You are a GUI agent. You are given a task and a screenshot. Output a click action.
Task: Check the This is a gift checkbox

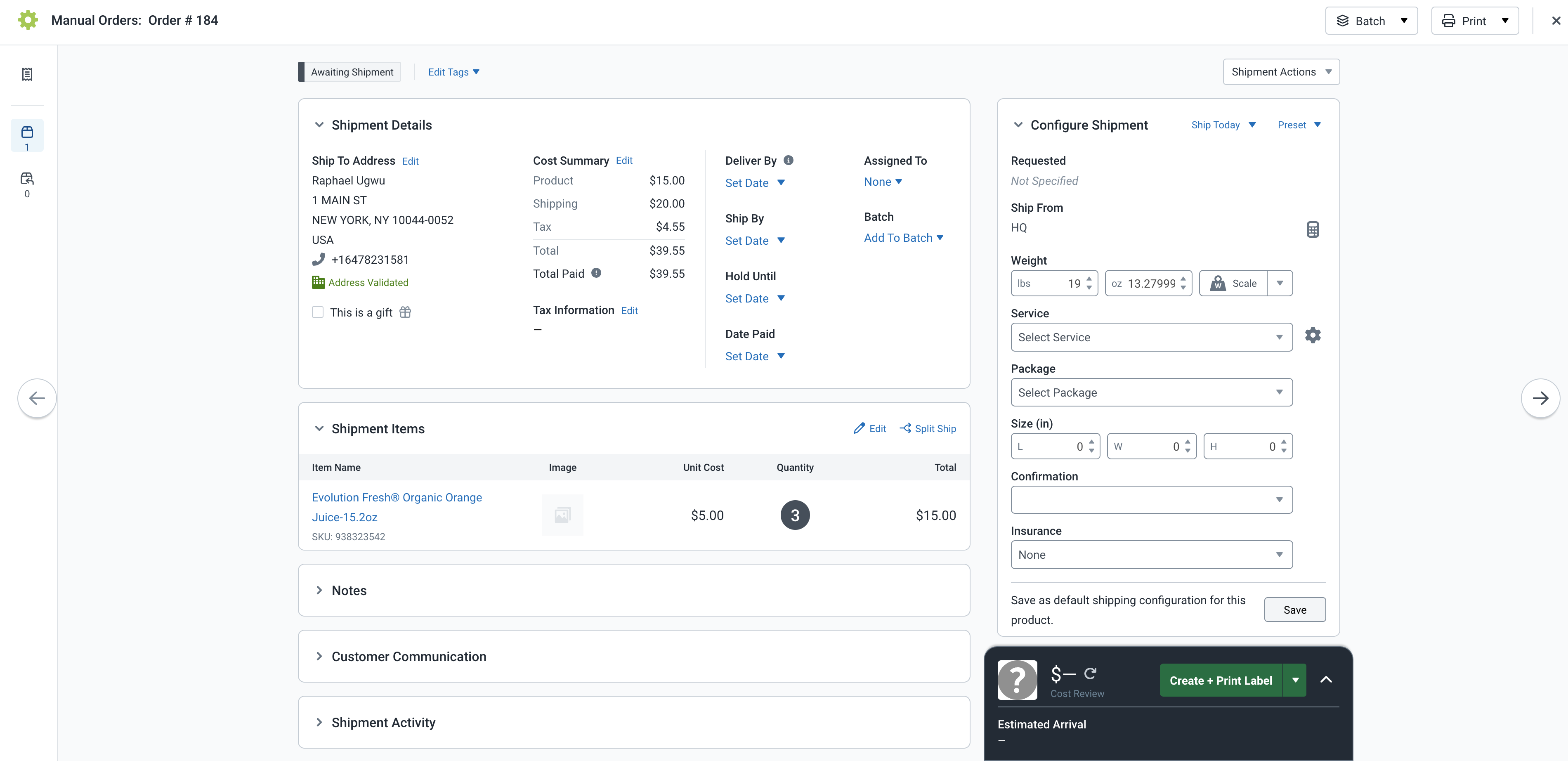318,312
